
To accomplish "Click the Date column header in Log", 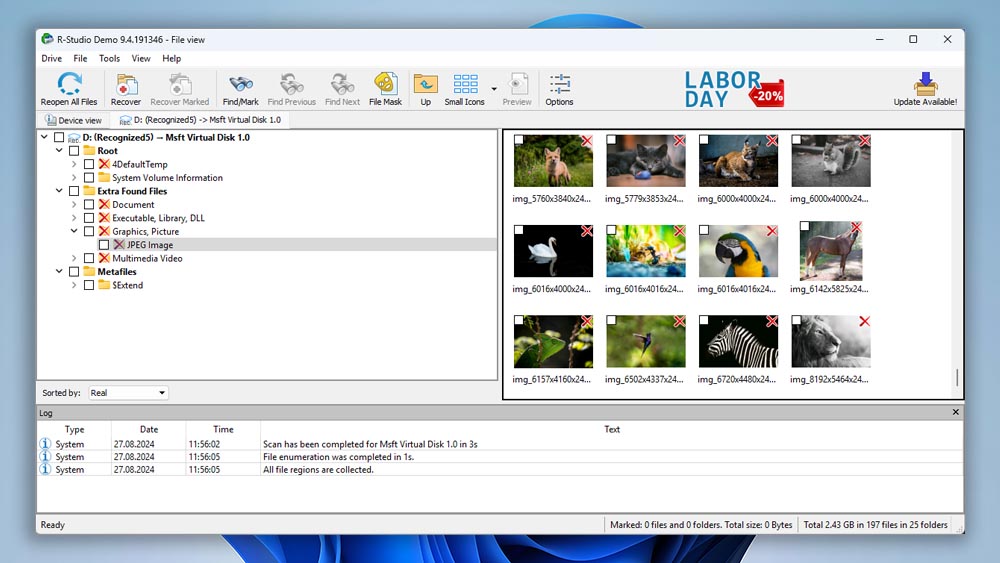I will click(x=149, y=429).
